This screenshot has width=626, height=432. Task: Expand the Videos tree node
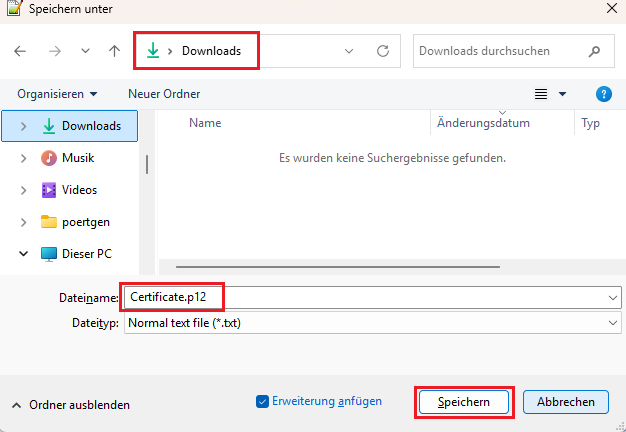point(24,190)
